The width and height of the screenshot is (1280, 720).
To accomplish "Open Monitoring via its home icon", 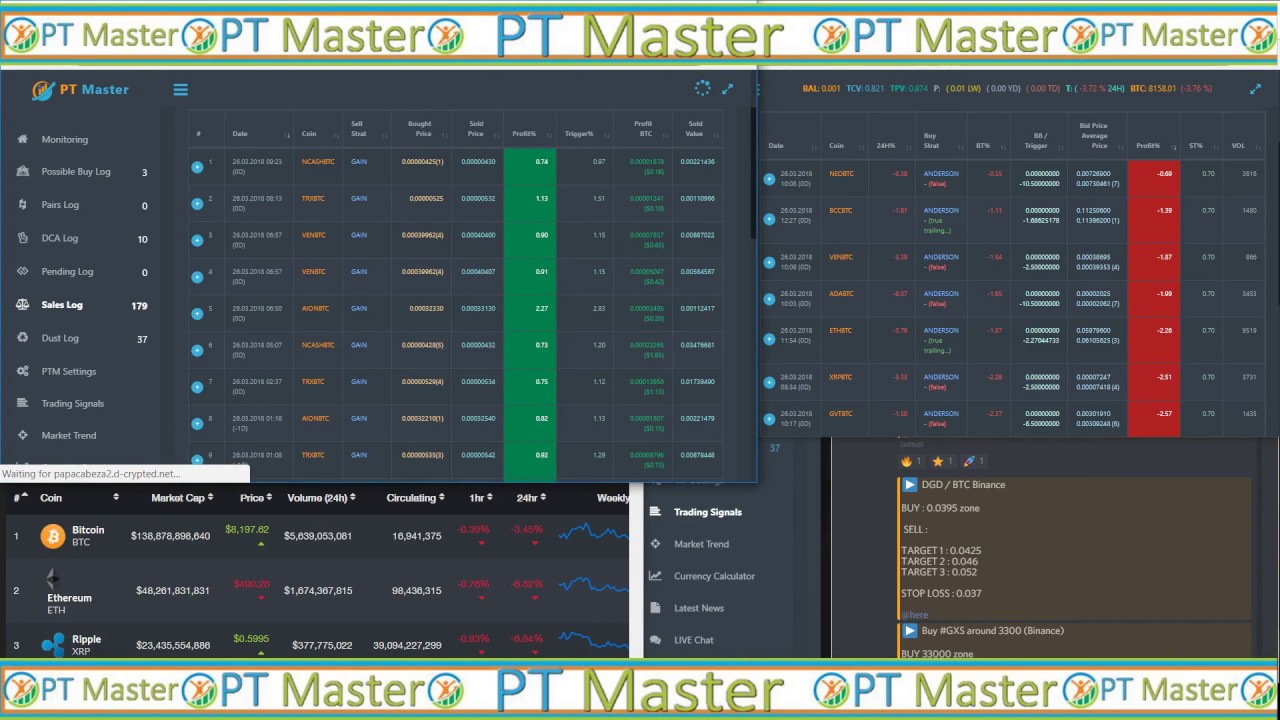I will [23, 139].
